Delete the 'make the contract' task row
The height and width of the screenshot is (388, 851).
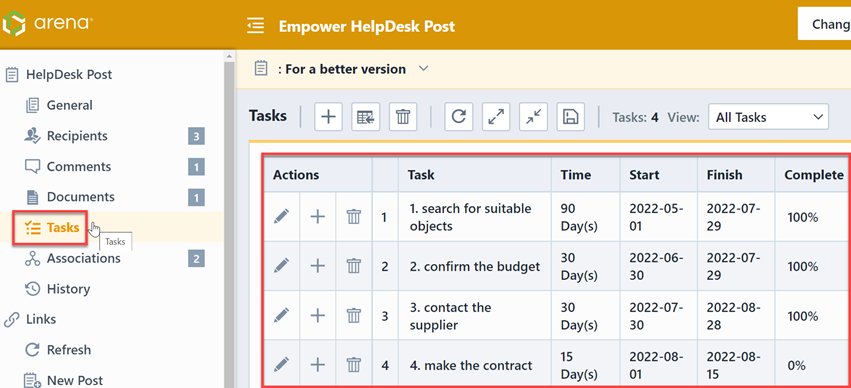[354, 364]
